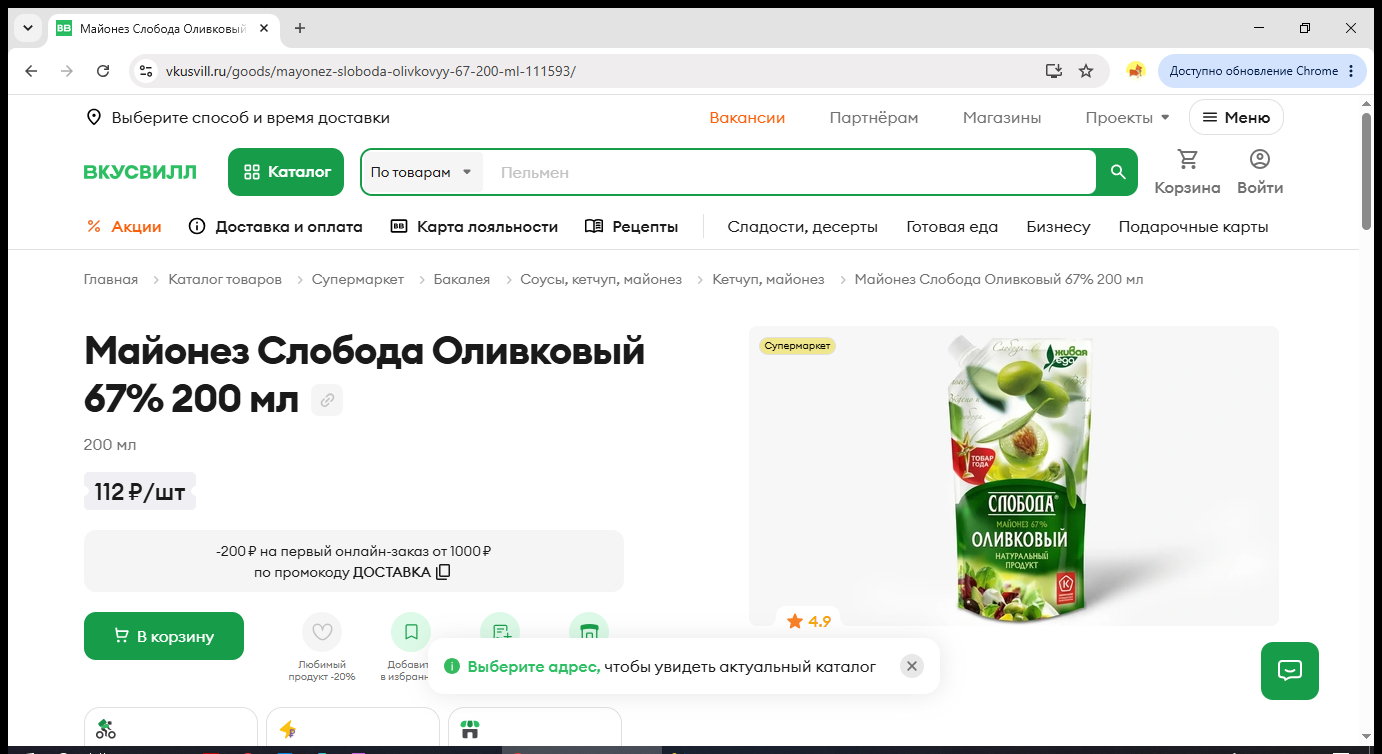Focus the product search input field
1382x754 pixels.
[x=790, y=172]
